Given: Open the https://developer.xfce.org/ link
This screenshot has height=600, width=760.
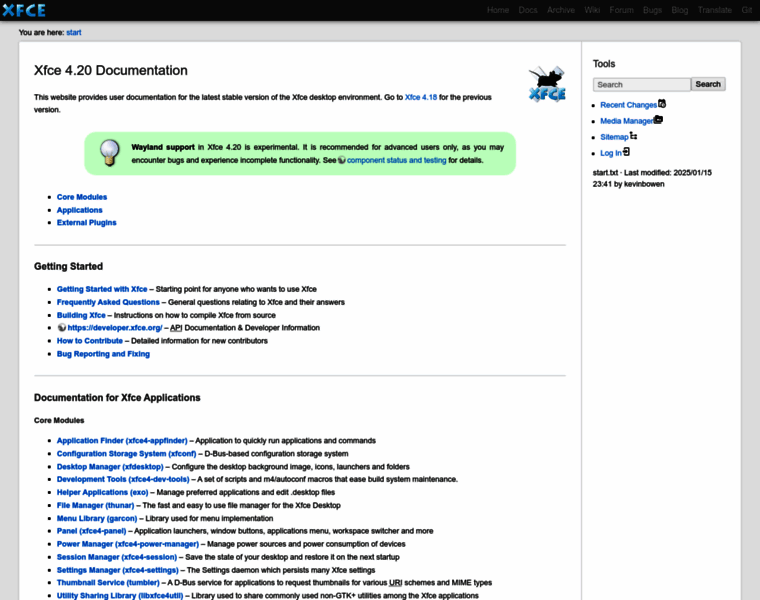Looking at the screenshot, I should coord(115,328).
